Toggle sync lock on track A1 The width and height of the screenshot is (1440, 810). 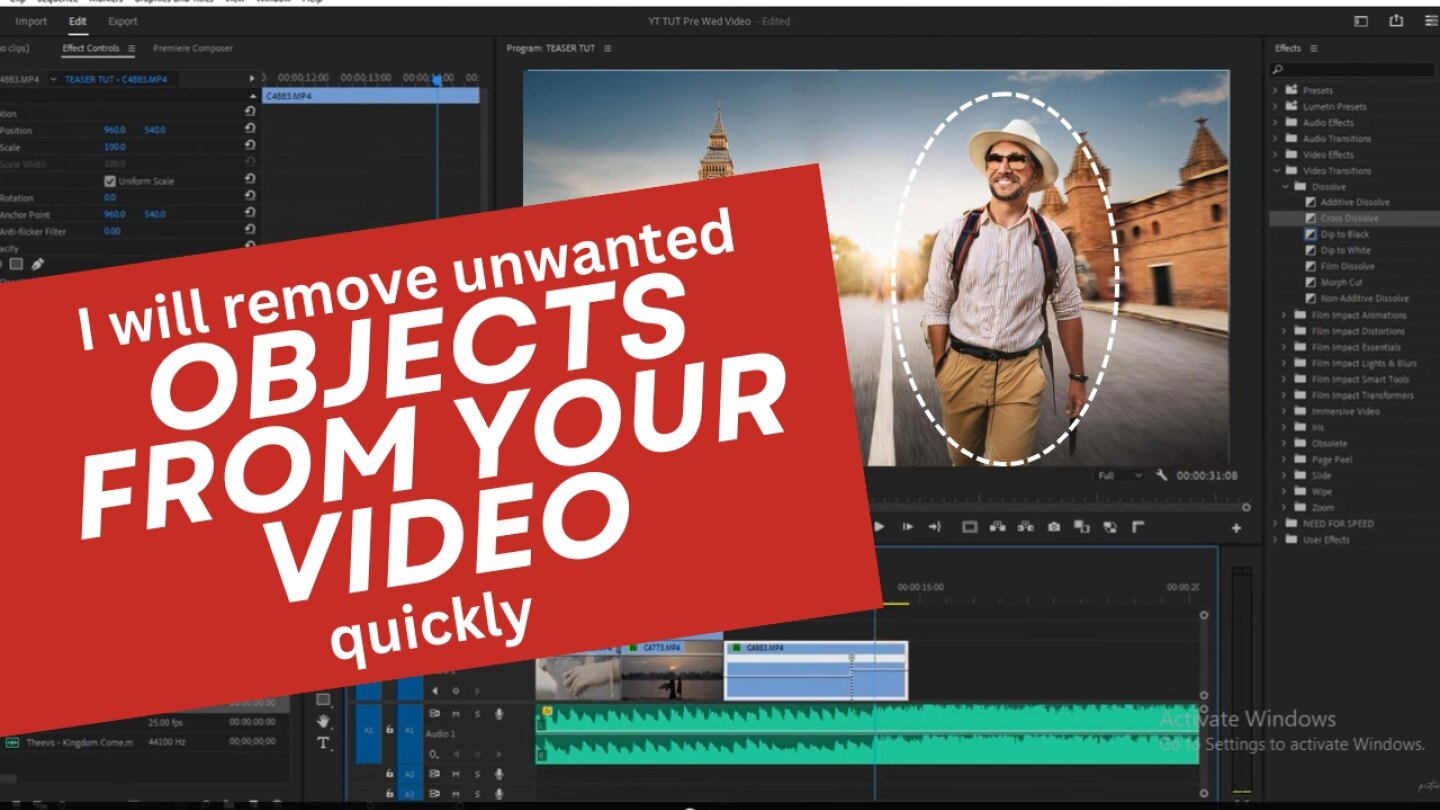[x=434, y=713]
